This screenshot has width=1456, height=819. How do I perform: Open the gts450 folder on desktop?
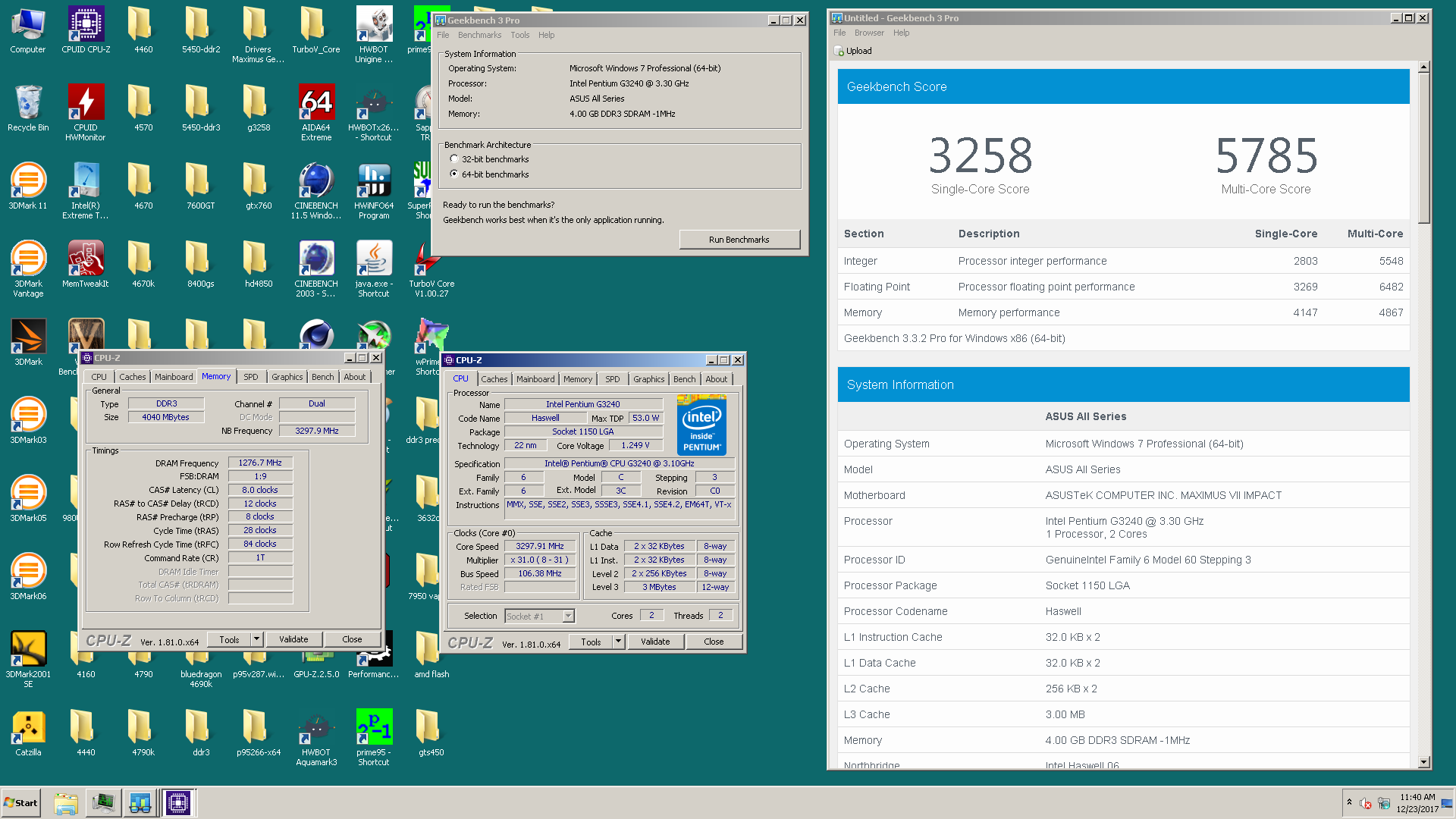(x=431, y=733)
